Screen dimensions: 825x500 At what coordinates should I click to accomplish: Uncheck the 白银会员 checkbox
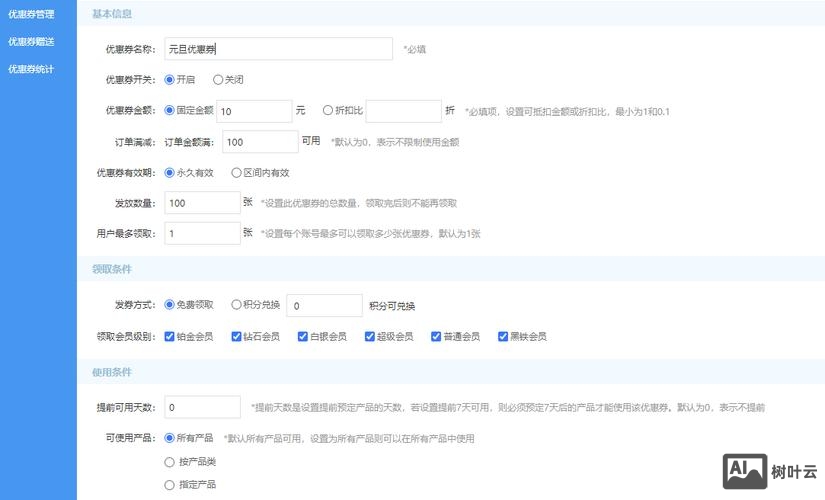coord(303,336)
